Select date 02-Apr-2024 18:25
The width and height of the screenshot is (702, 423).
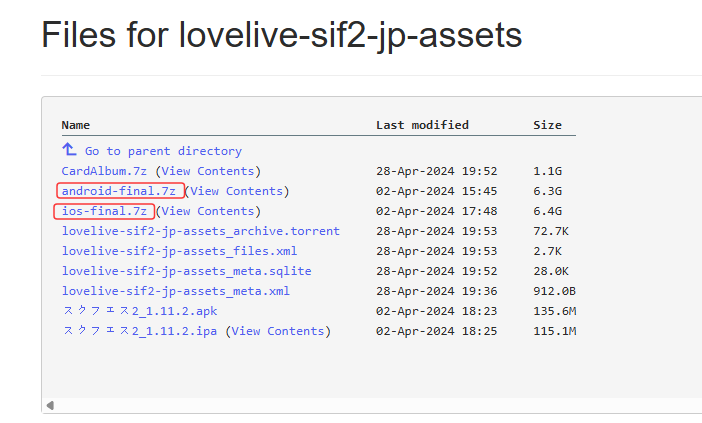437,331
